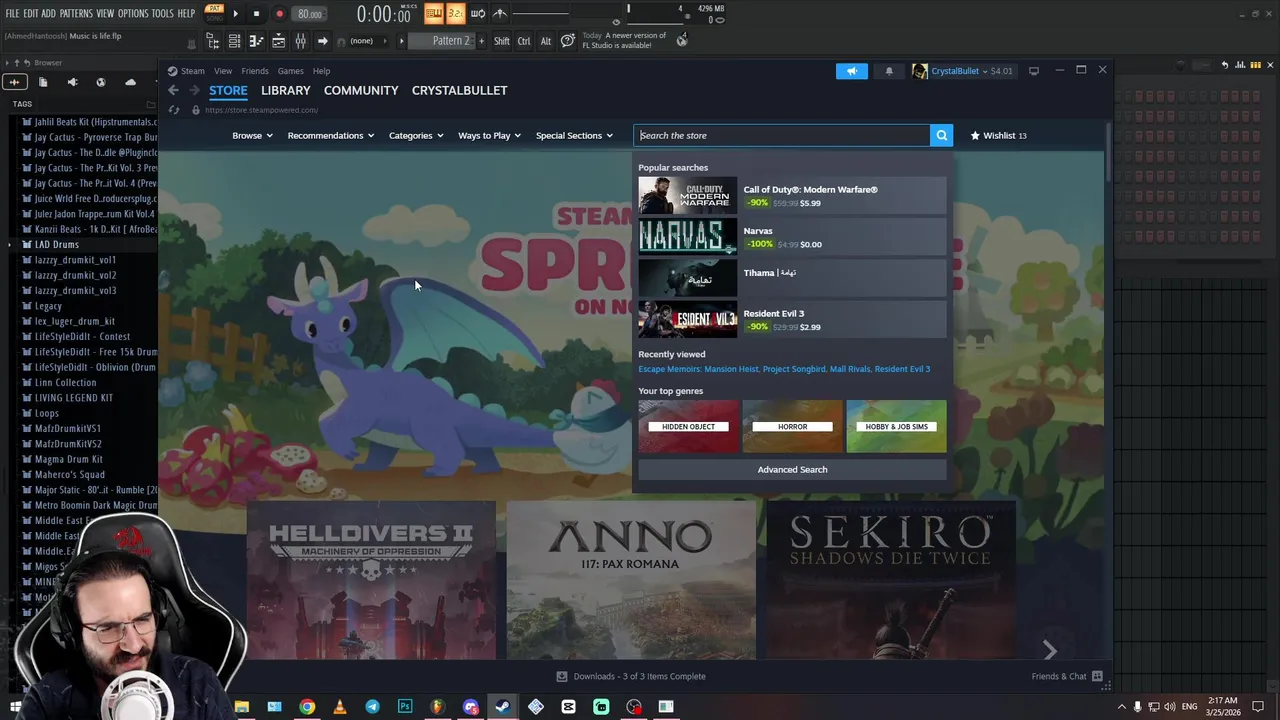Toggle the Ctrl key button
The height and width of the screenshot is (720, 1280).
pyautogui.click(x=524, y=41)
